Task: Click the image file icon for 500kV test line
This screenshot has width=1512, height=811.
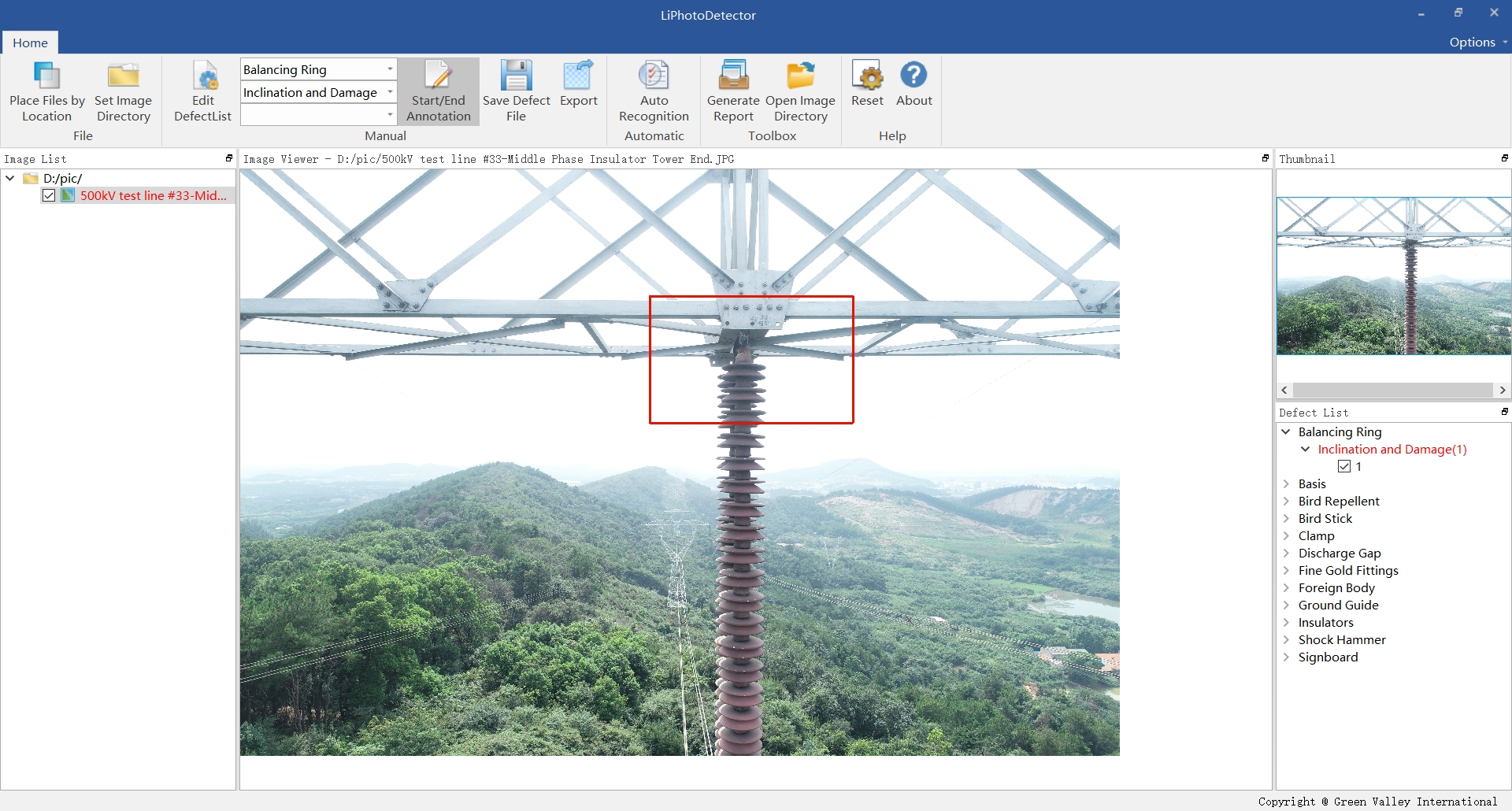Action: tap(68, 194)
